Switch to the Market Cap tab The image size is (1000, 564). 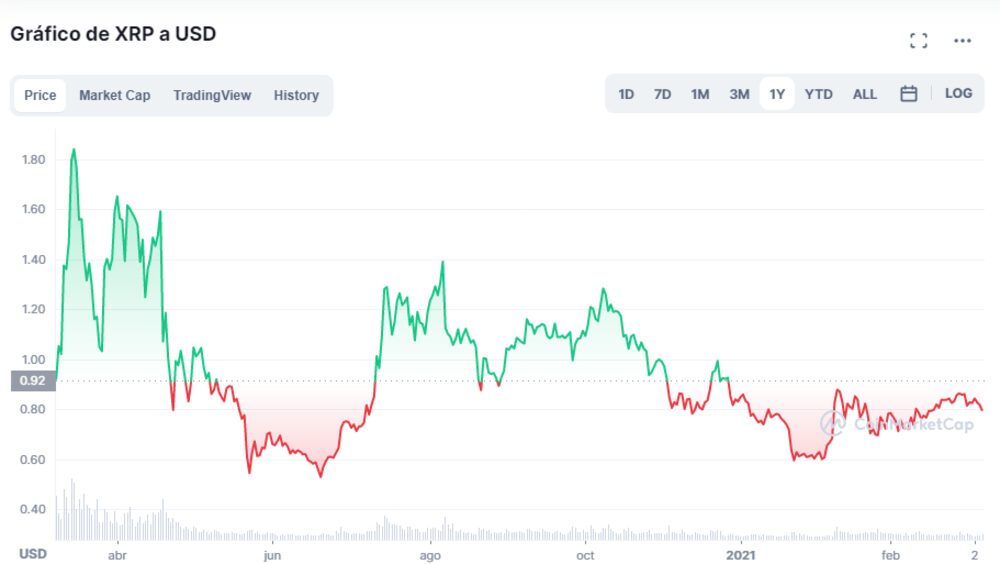pos(115,96)
